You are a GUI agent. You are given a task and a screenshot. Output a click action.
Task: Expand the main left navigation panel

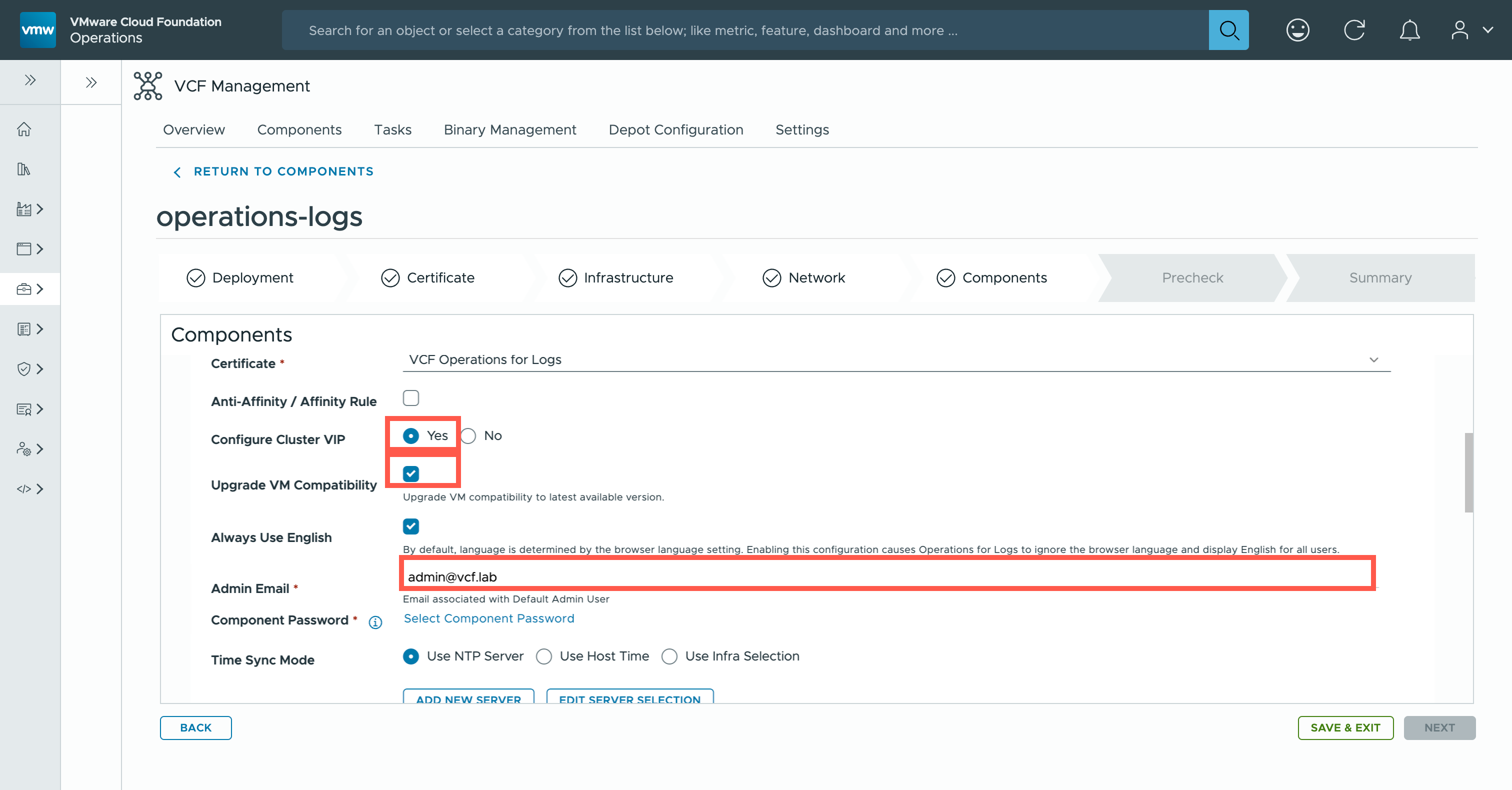[30, 80]
